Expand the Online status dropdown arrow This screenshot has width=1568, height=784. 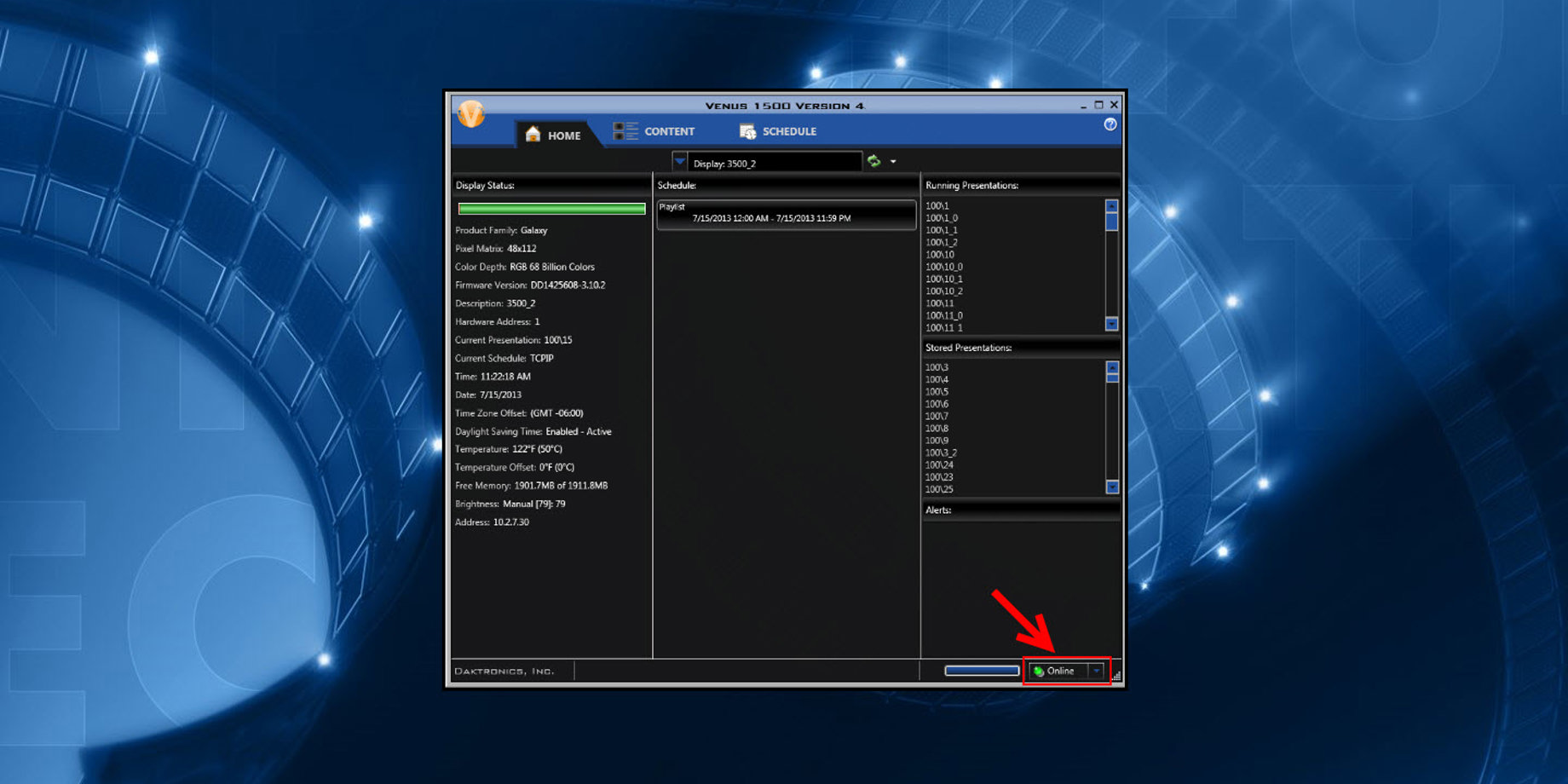tap(1097, 672)
